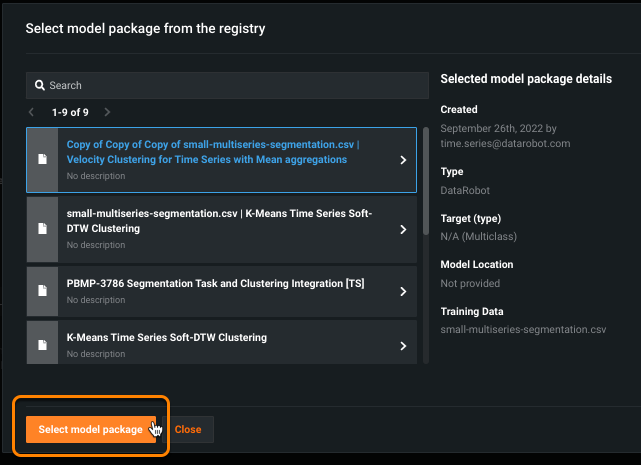
Task: Go to next page of model packages
Action: pyautogui.click(x=107, y=112)
